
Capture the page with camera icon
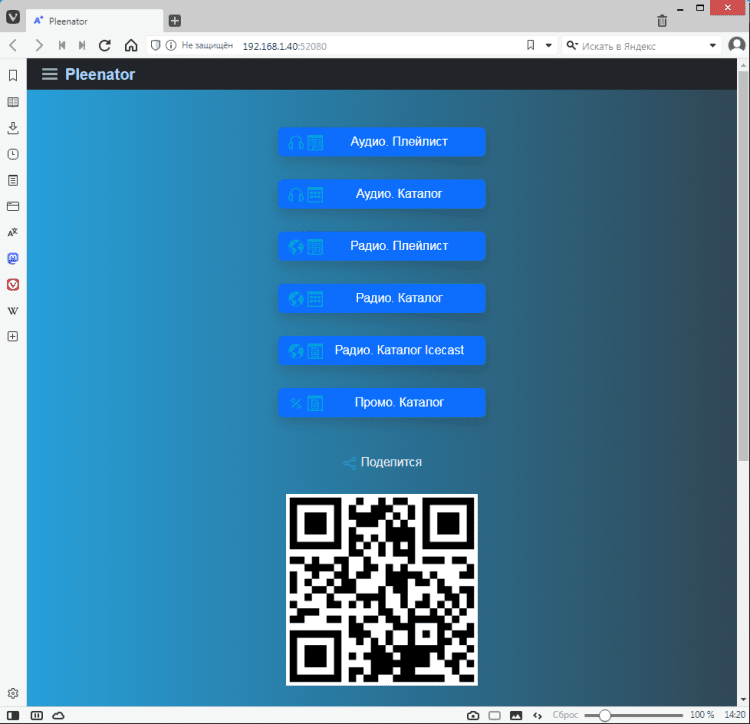click(473, 715)
